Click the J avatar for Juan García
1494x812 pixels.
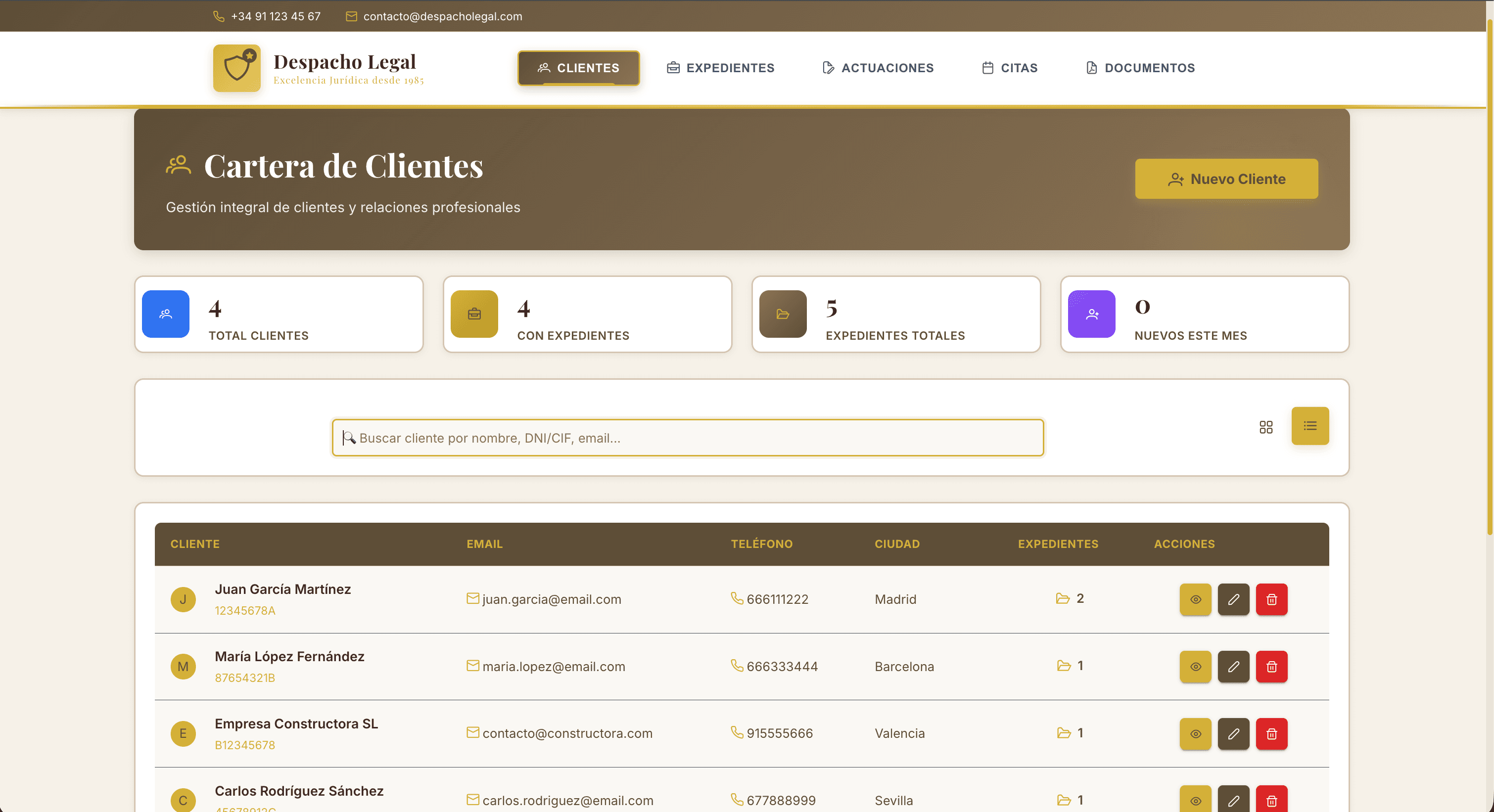click(183, 599)
